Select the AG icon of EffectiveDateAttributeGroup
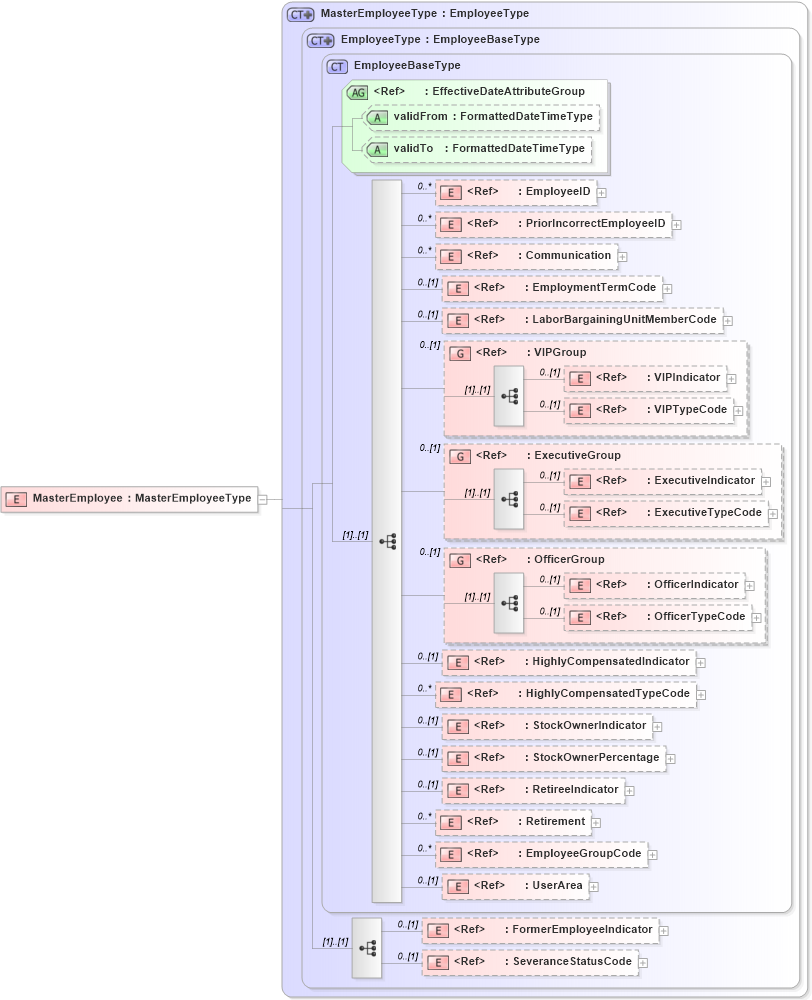The width and height of the screenshot is (812, 1000). 358,91
